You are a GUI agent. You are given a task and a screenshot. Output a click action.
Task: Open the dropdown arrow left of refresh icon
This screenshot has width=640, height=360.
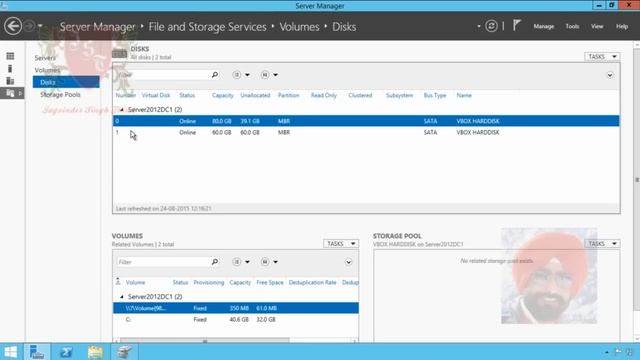pyautogui.click(x=479, y=27)
